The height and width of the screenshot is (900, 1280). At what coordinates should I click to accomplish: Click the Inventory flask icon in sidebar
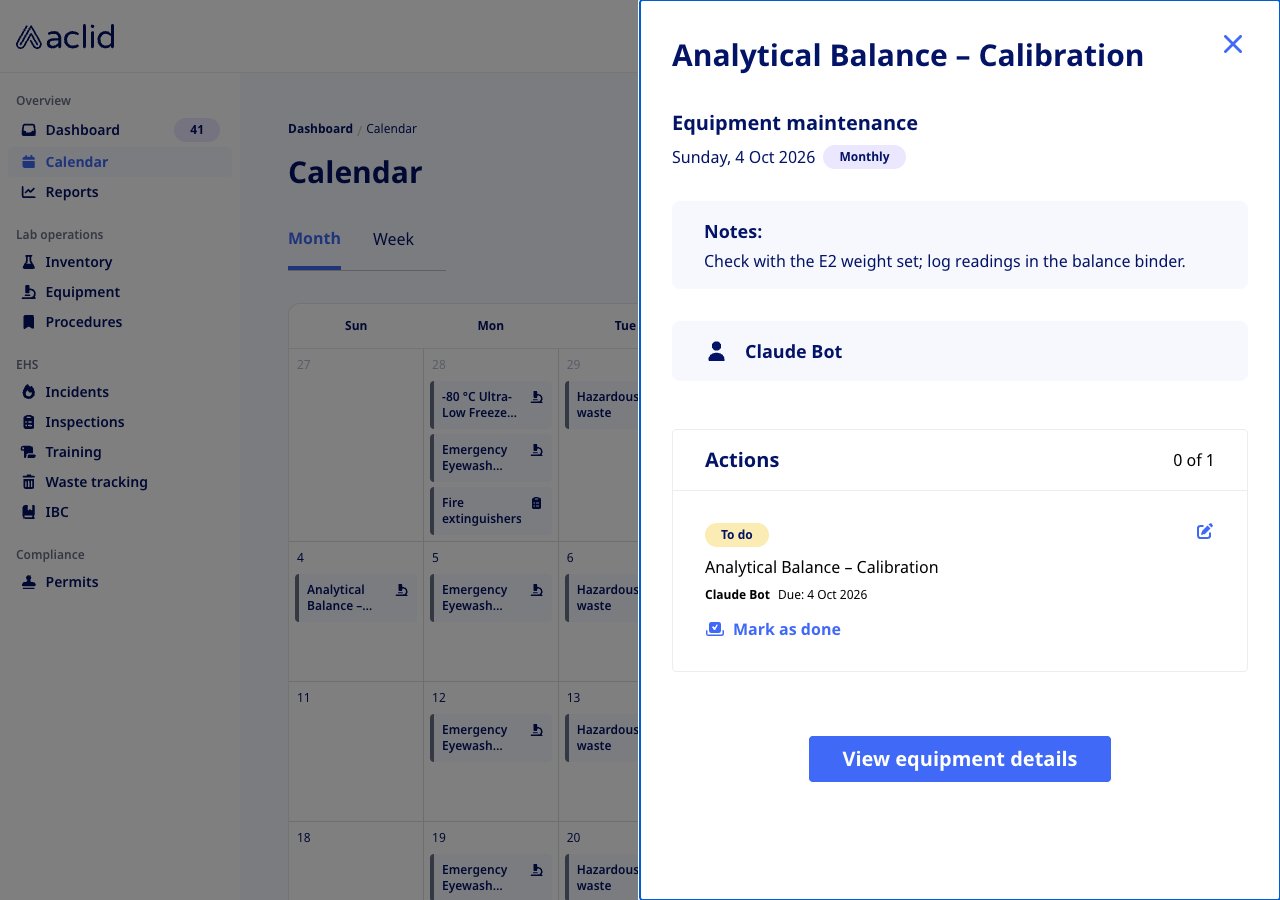pos(29,262)
